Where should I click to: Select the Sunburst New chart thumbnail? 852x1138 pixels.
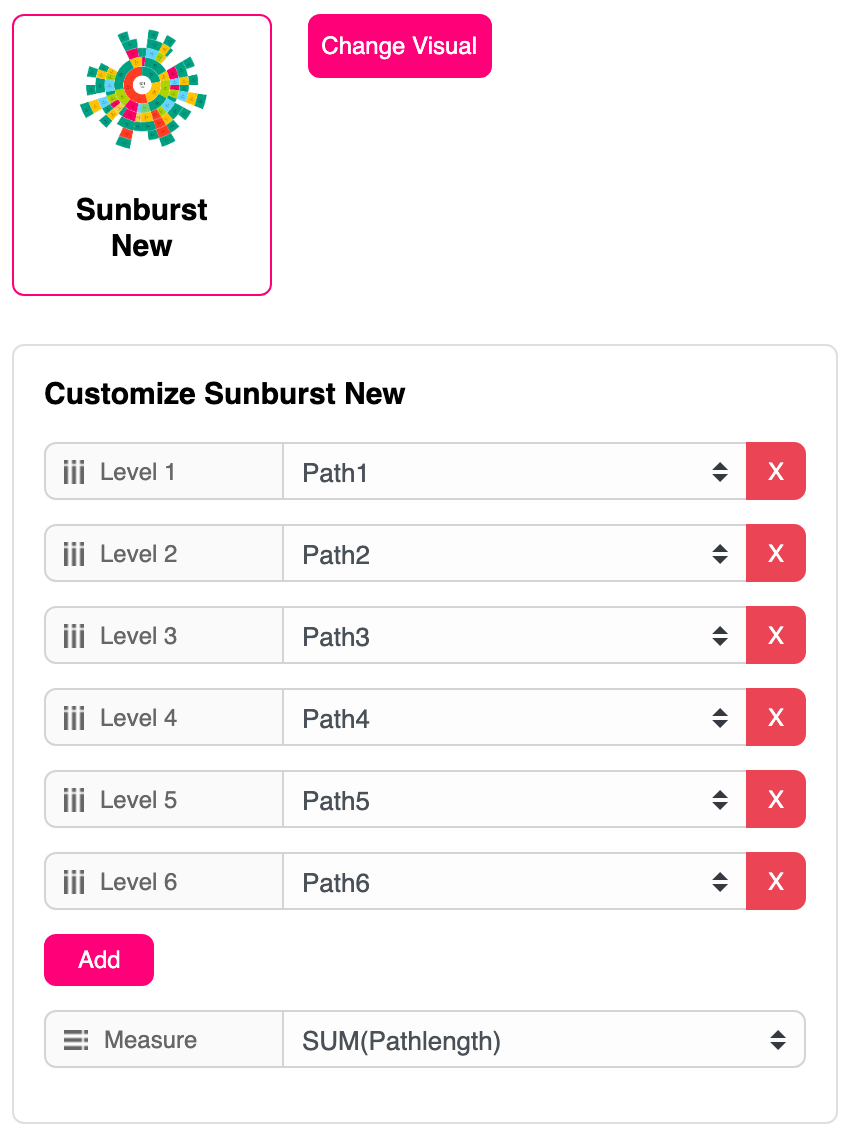tap(142, 155)
